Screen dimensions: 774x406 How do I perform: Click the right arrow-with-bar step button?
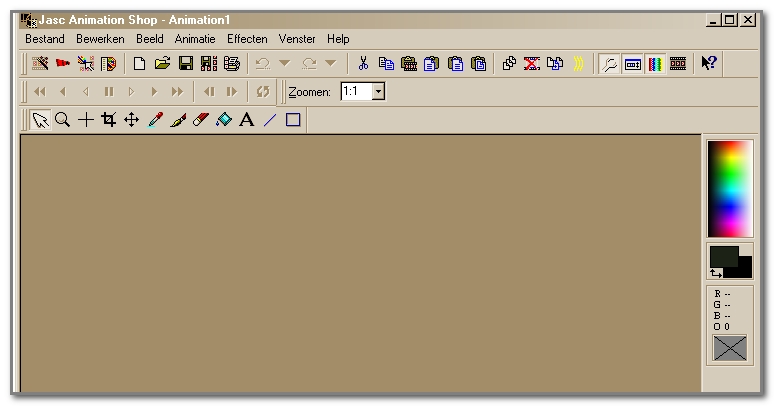[x=232, y=92]
